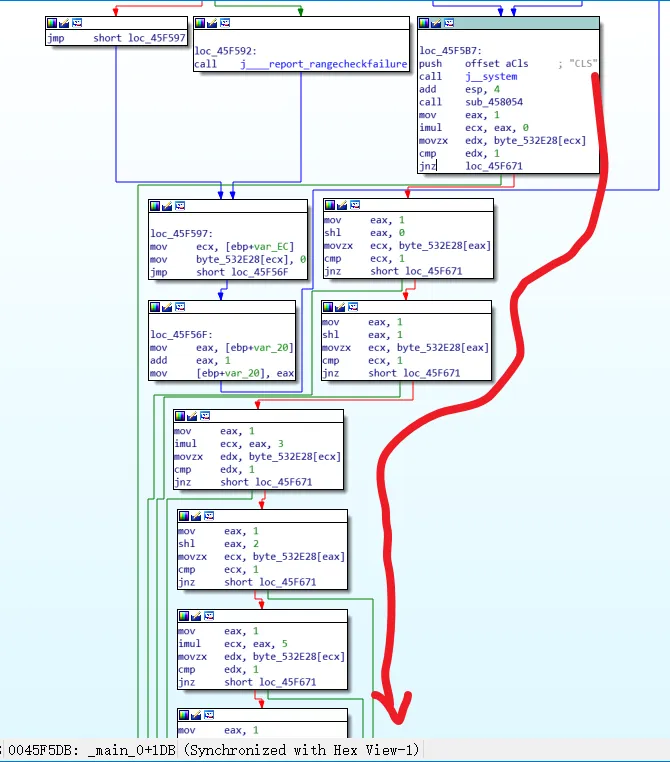Viewport: 670px width, 762px height.
Task: Click pencil edit icon on loc_45F592 block
Action: pos(212,23)
